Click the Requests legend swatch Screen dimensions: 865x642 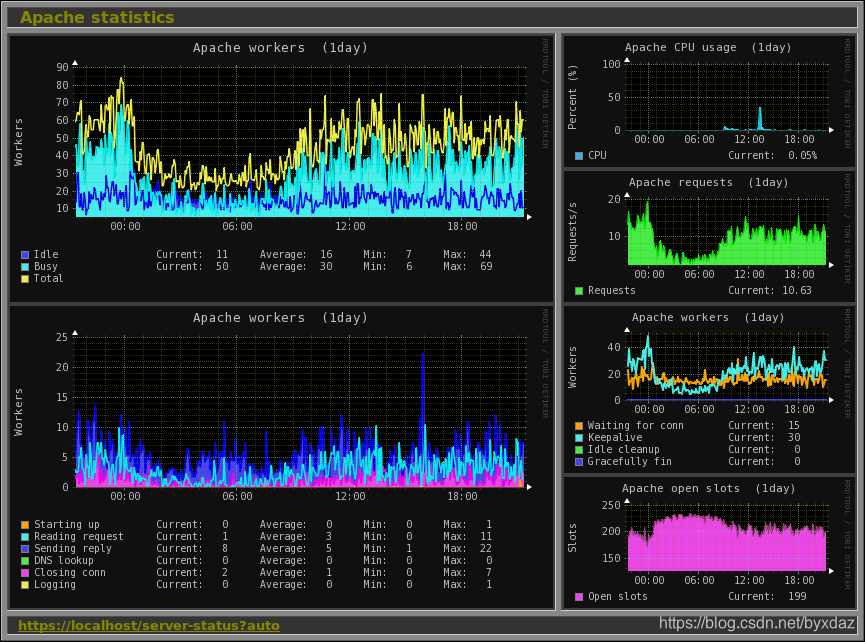pos(579,291)
